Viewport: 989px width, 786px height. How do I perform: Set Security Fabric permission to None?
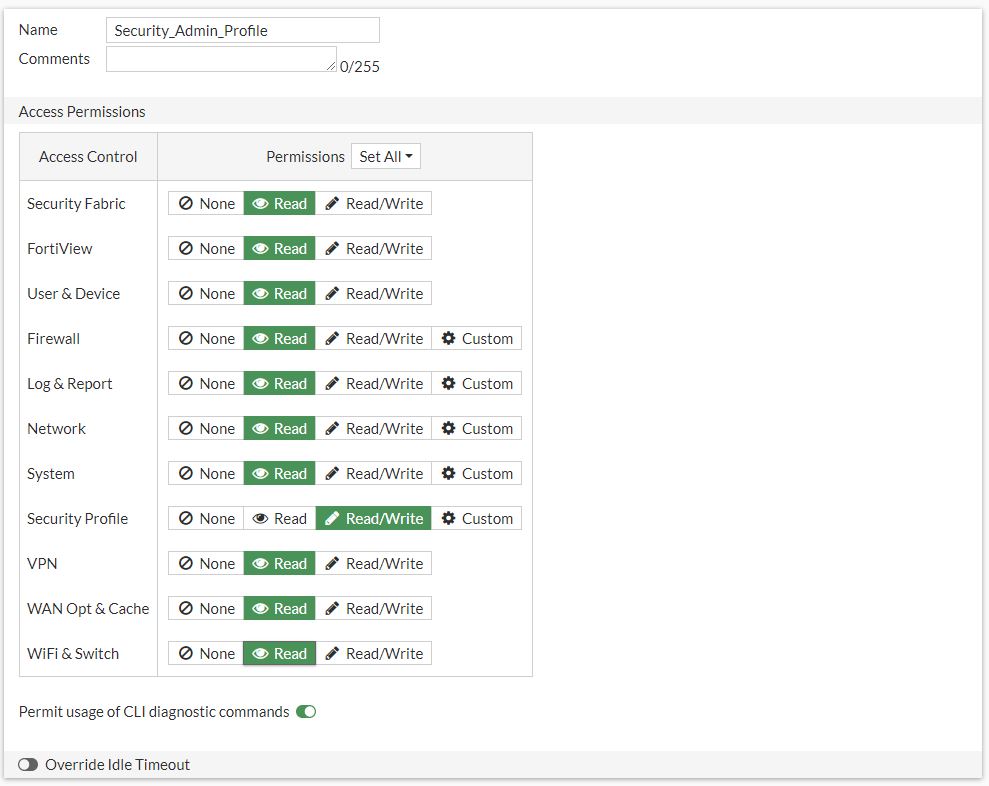(206, 204)
